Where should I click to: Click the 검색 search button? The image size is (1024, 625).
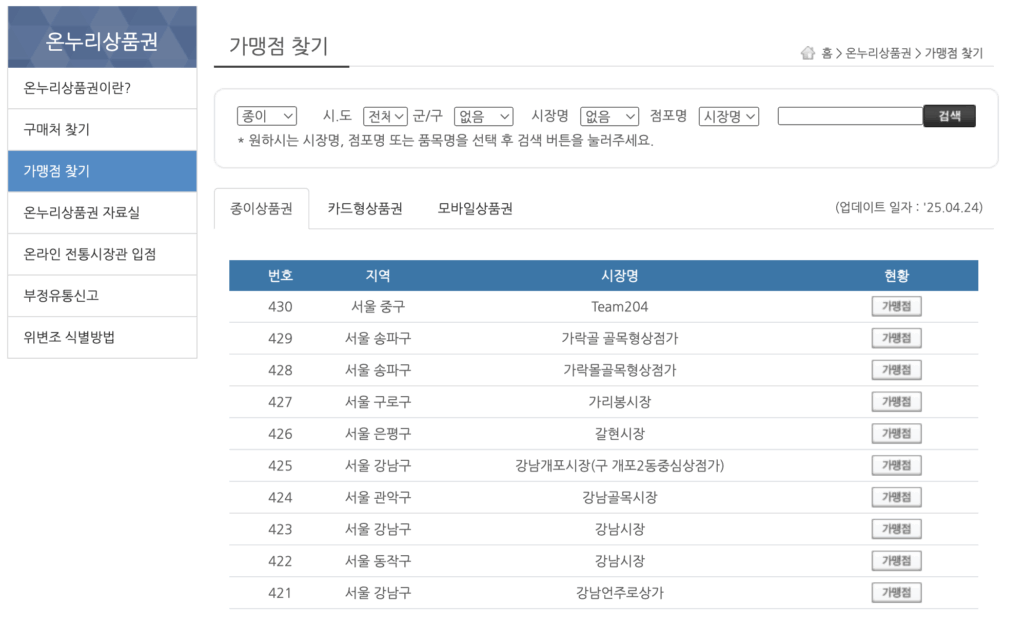950,116
